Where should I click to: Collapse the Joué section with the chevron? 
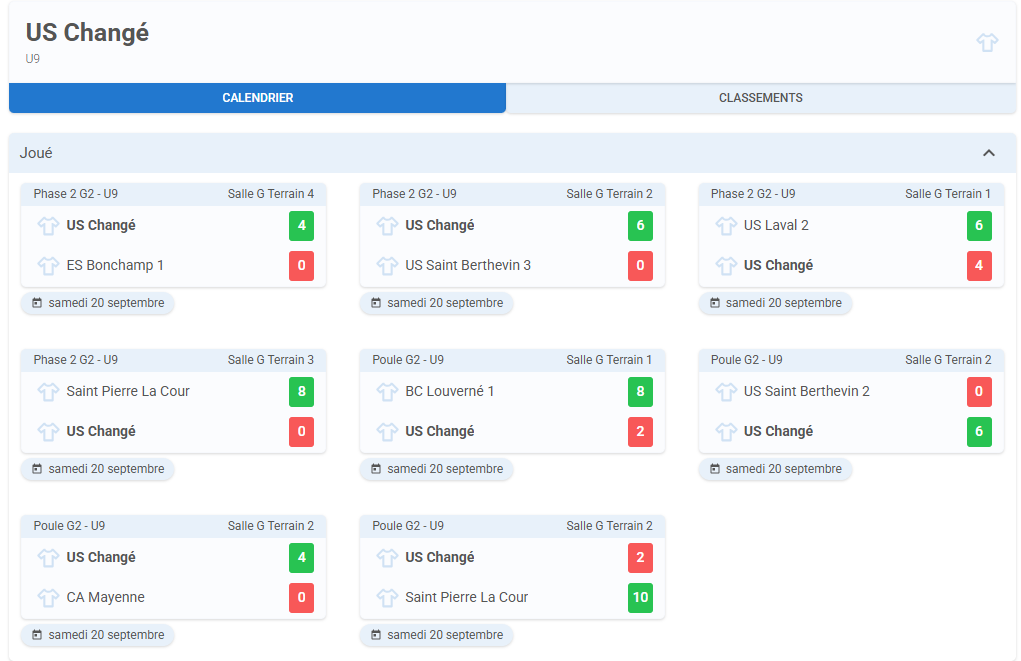(988, 153)
